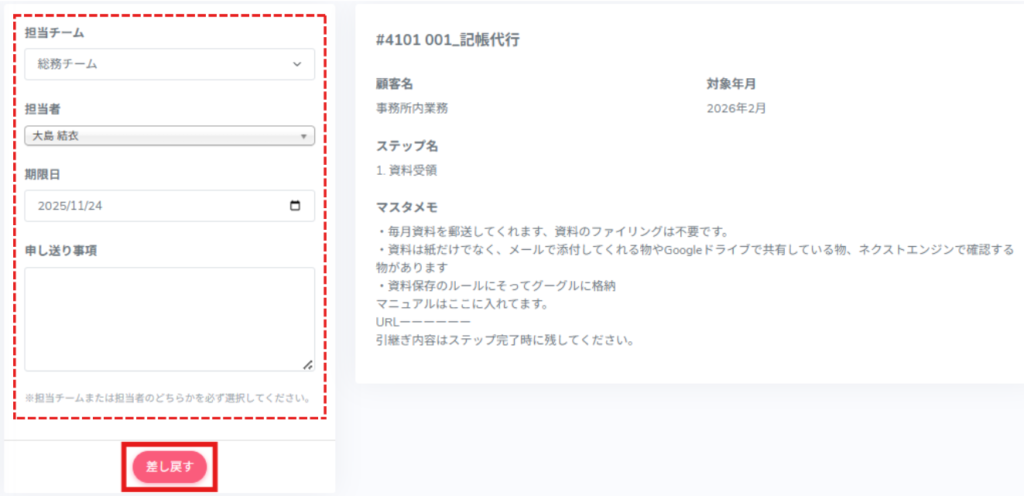Click the マスタメモ section heading

pyautogui.click(x=407, y=208)
